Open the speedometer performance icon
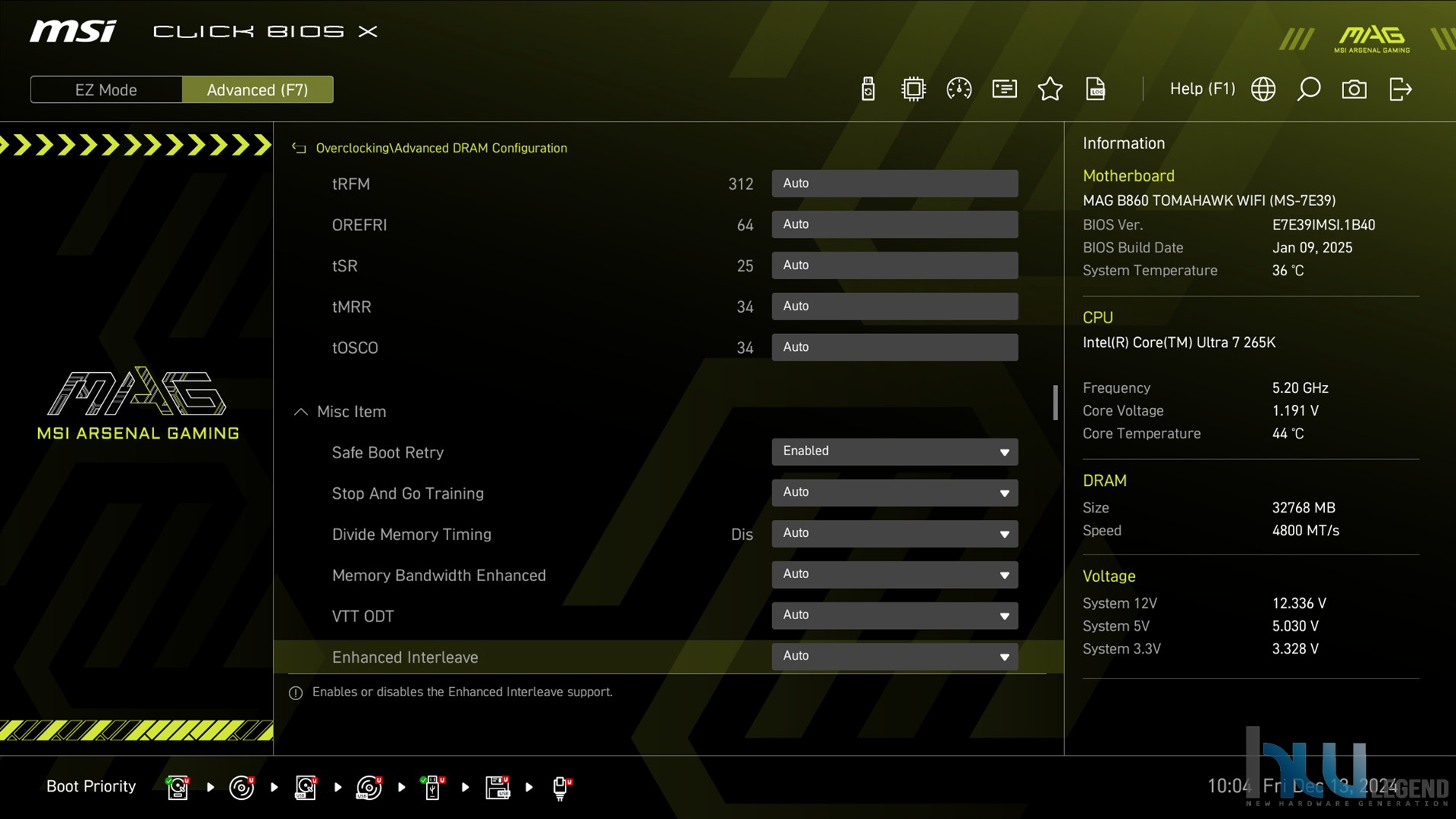This screenshot has height=819, width=1456. click(x=958, y=89)
